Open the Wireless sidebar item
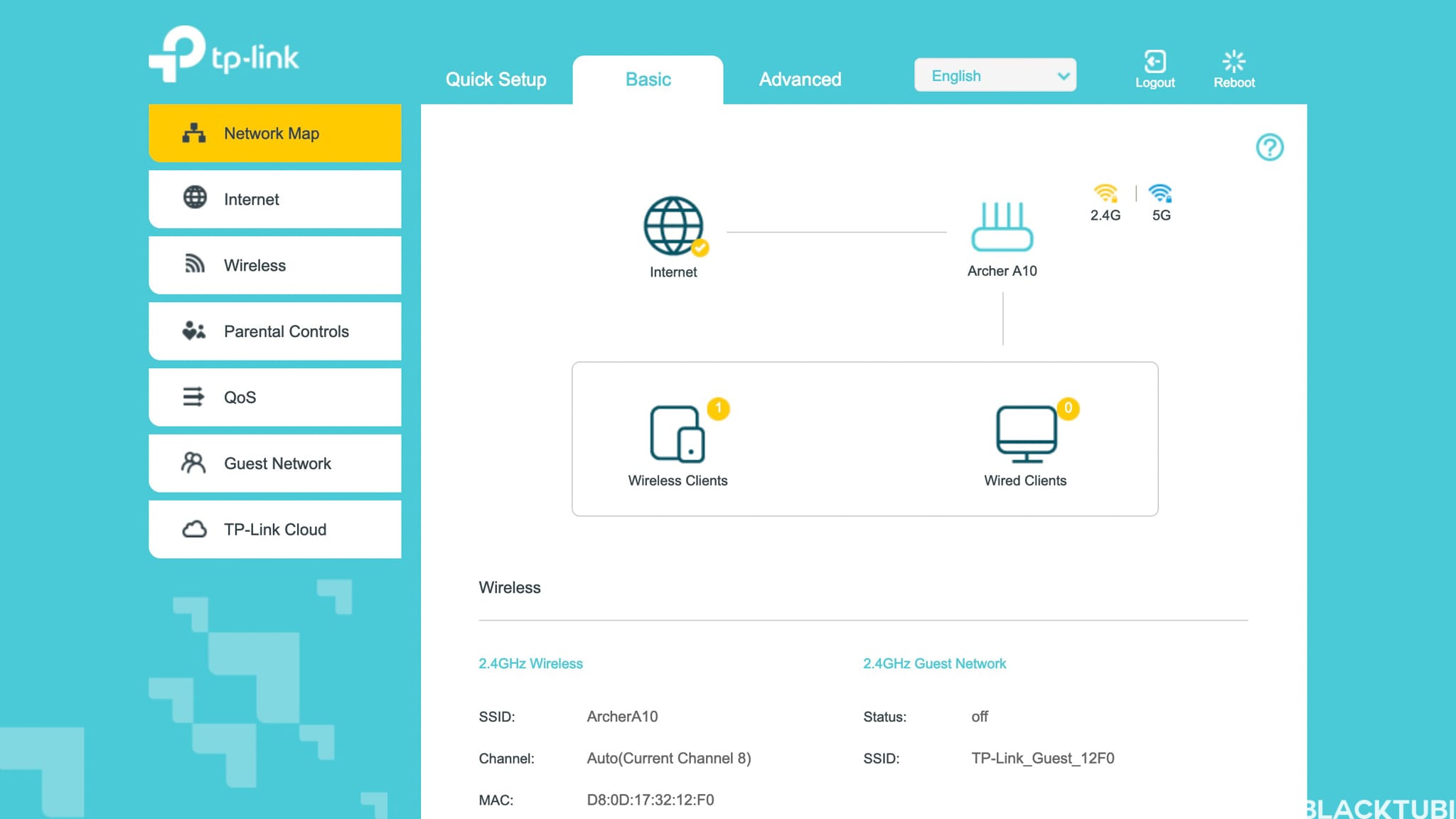1456x819 pixels. tap(275, 265)
